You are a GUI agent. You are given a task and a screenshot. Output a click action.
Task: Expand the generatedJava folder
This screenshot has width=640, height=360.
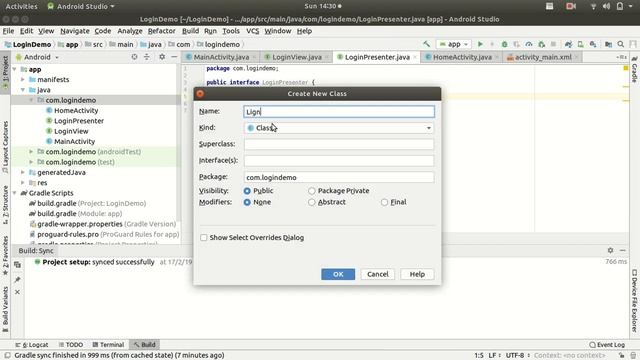point(23,172)
